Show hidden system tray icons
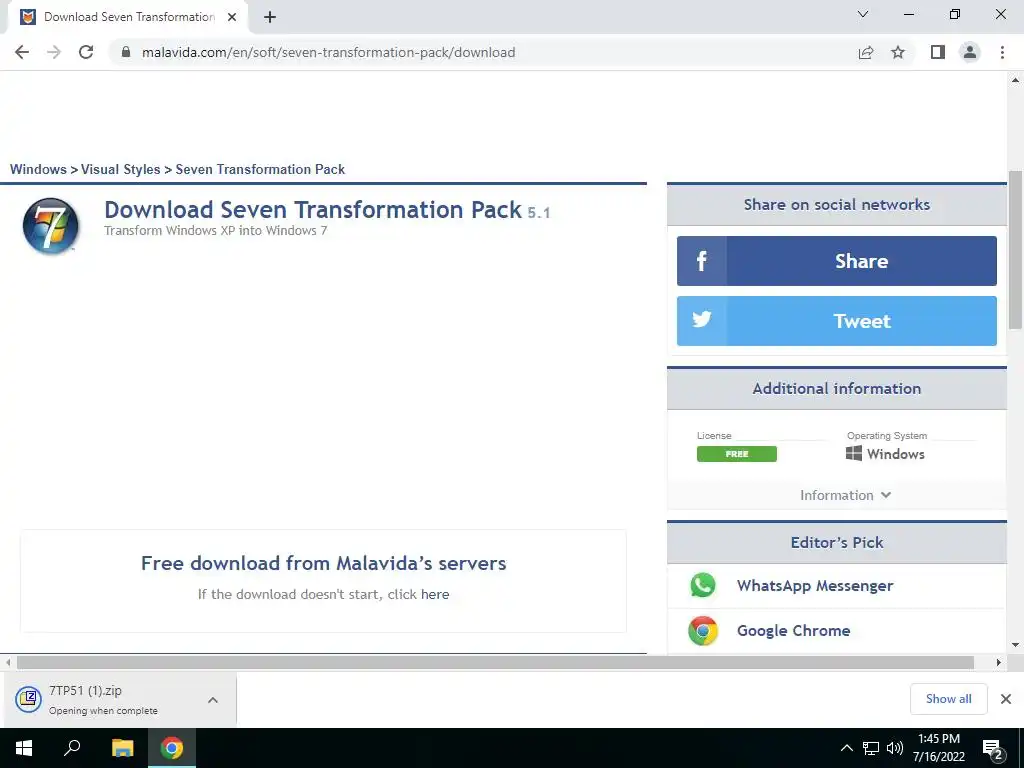Screen dimensions: 1024x768 click(x=846, y=748)
